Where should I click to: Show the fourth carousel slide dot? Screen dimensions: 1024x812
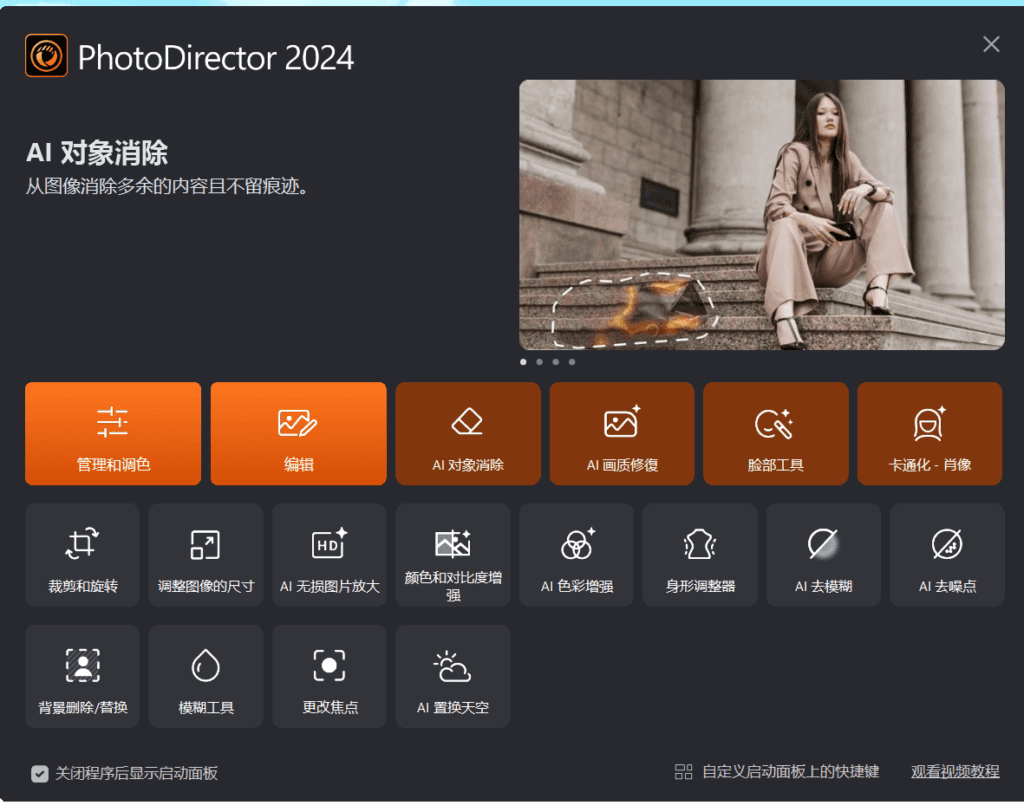(x=572, y=362)
